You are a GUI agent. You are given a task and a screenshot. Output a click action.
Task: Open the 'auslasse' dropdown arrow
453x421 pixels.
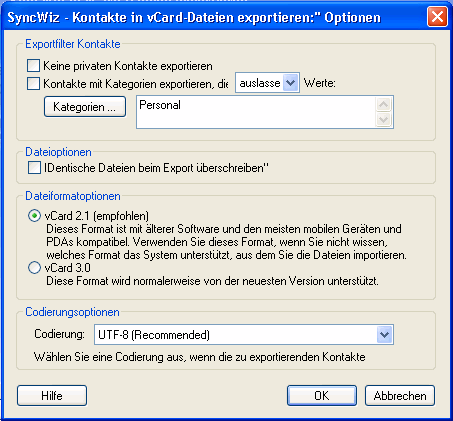point(290,83)
